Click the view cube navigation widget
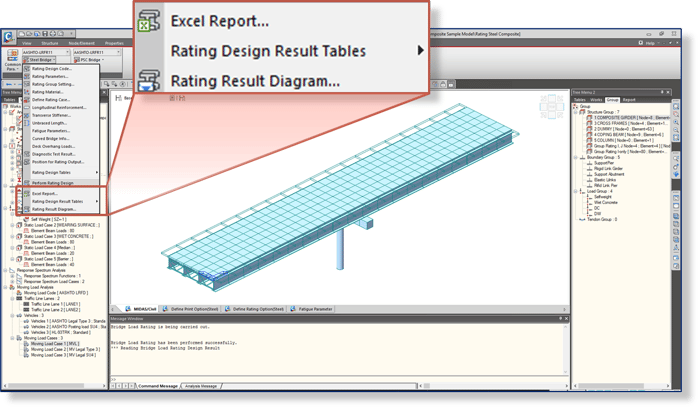 (x=553, y=108)
